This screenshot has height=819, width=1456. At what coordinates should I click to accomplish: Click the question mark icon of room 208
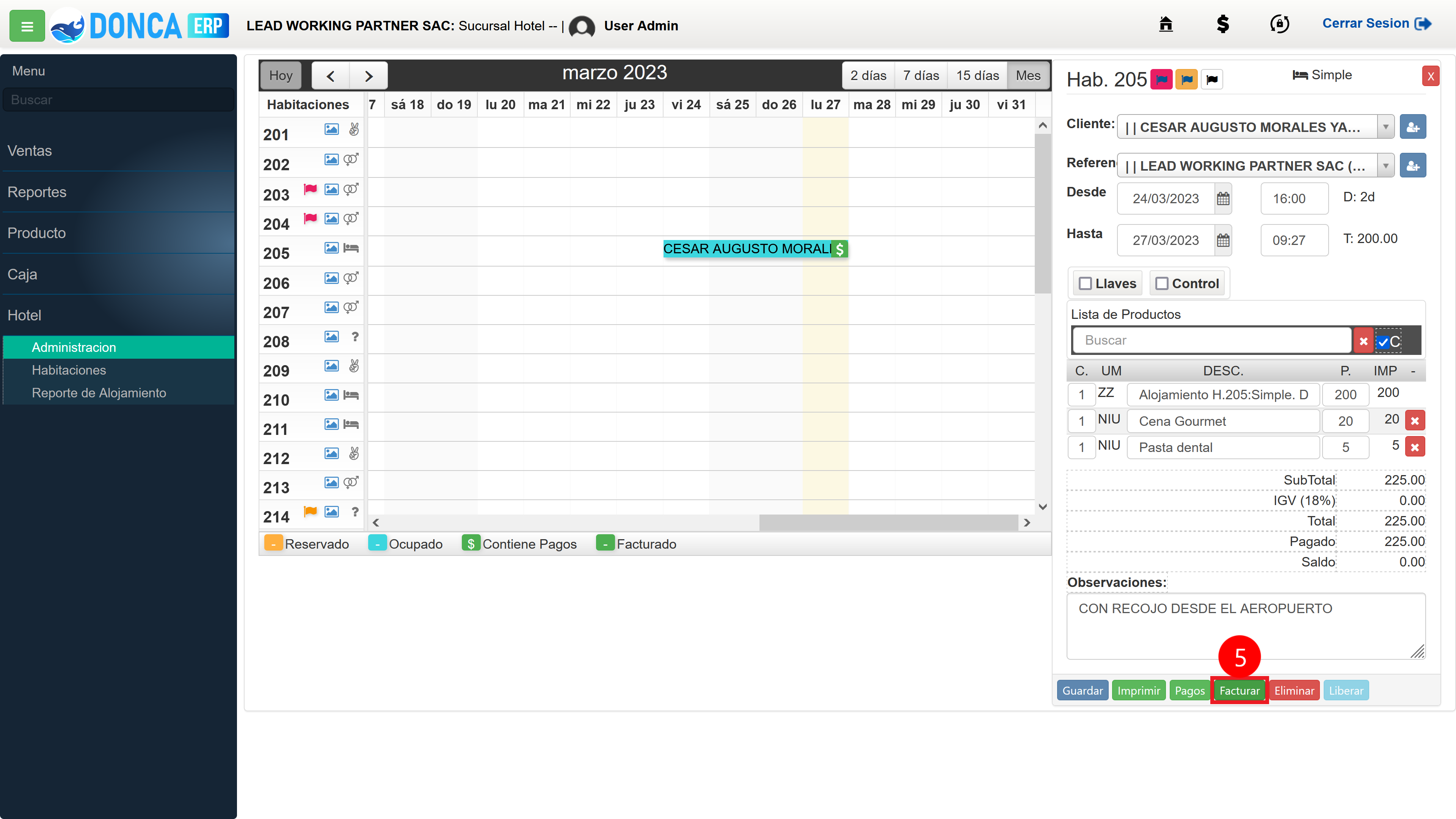click(355, 337)
